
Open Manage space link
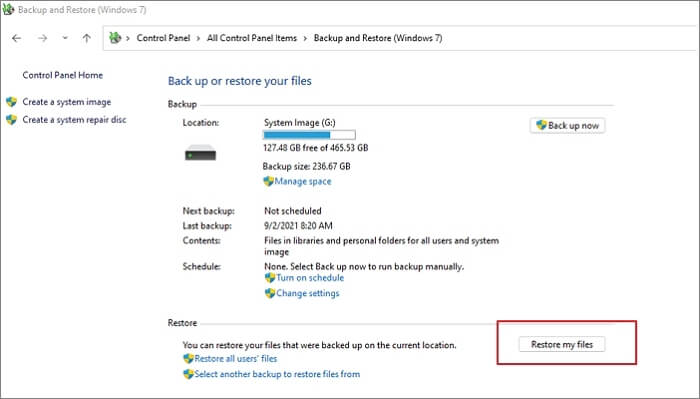(303, 181)
